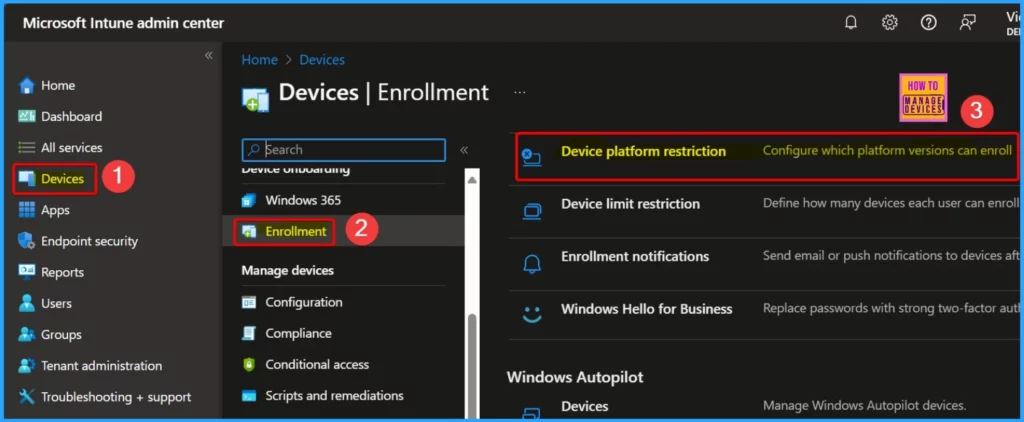Viewport: 1024px width, 422px height.
Task: Collapse the Devices menu pane
Action: click(464, 150)
